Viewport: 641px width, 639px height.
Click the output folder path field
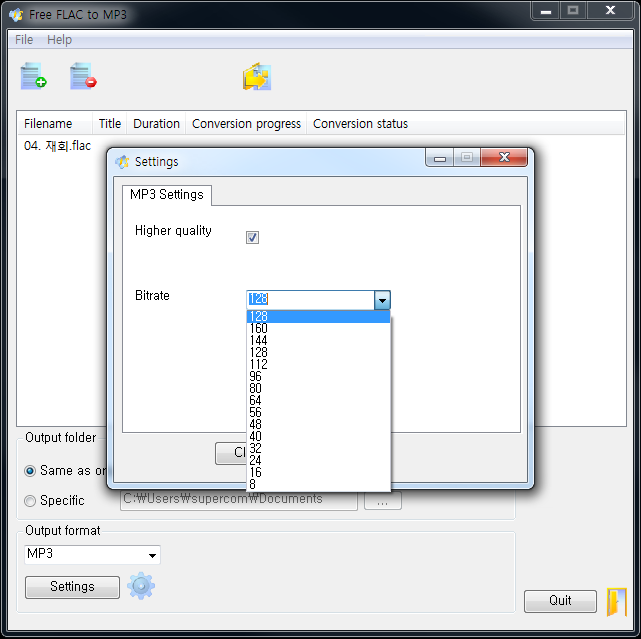click(239, 500)
